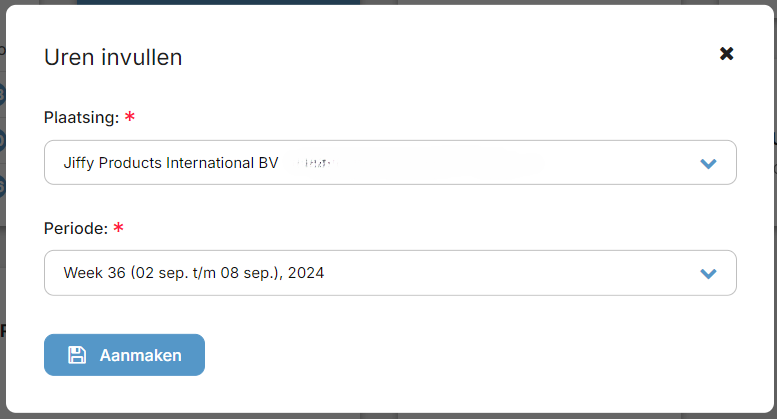Image resolution: width=777 pixels, height=419 pixels.
Task: Select the Jiffy Products International BV field
Action: pyautogui.click(x=390, y=162)
